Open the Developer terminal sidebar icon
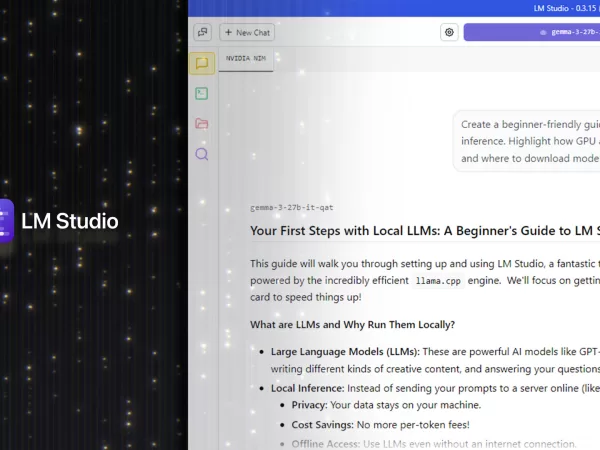 [x=202, y=93]
